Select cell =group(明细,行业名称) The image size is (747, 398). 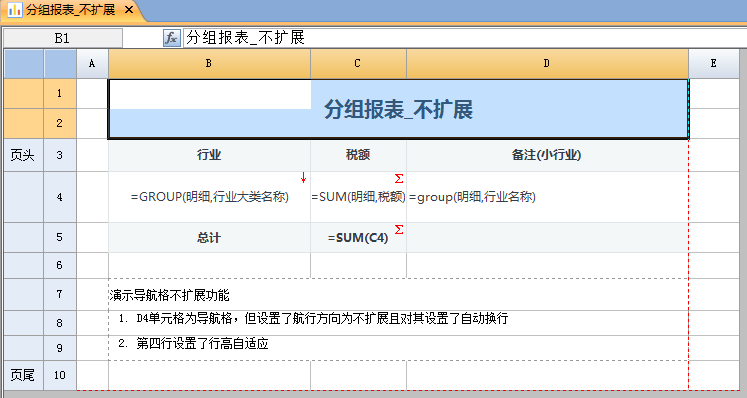click(547, 197)
